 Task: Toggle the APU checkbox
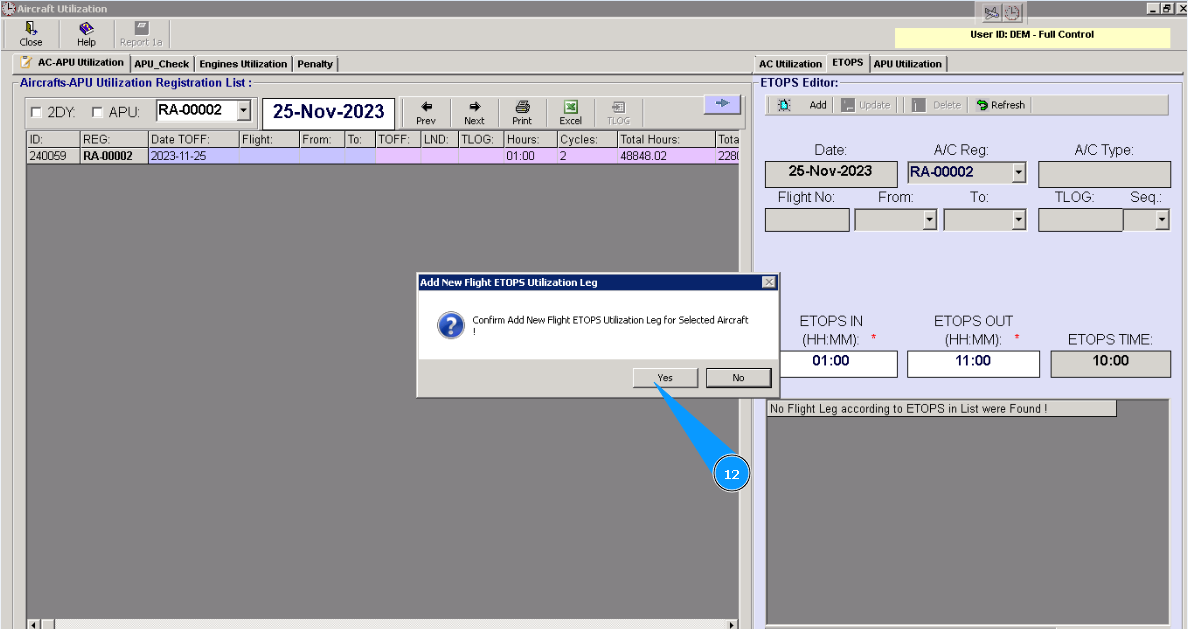[97, 112]
